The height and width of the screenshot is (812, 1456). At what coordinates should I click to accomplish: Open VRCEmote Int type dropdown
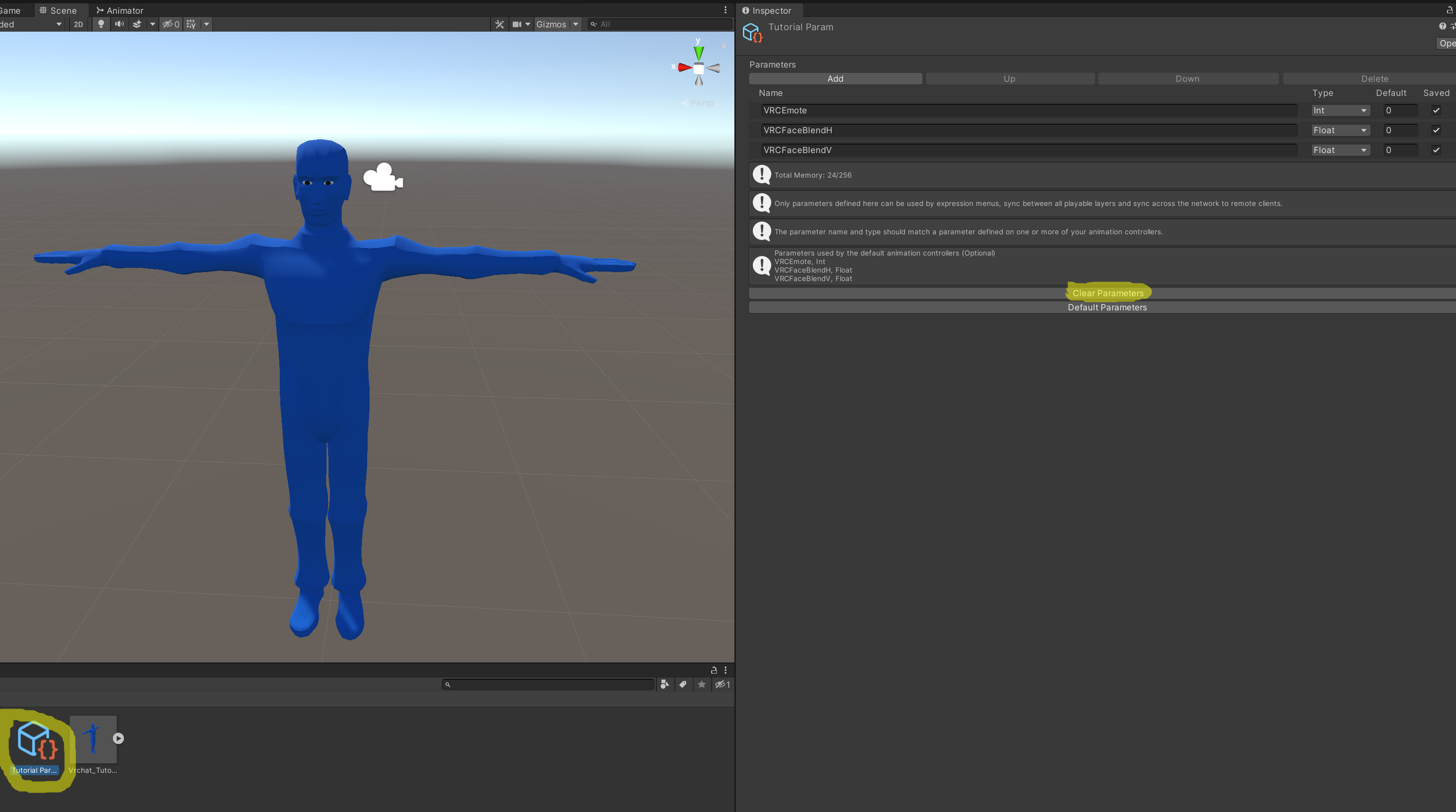pos(1340,110)
